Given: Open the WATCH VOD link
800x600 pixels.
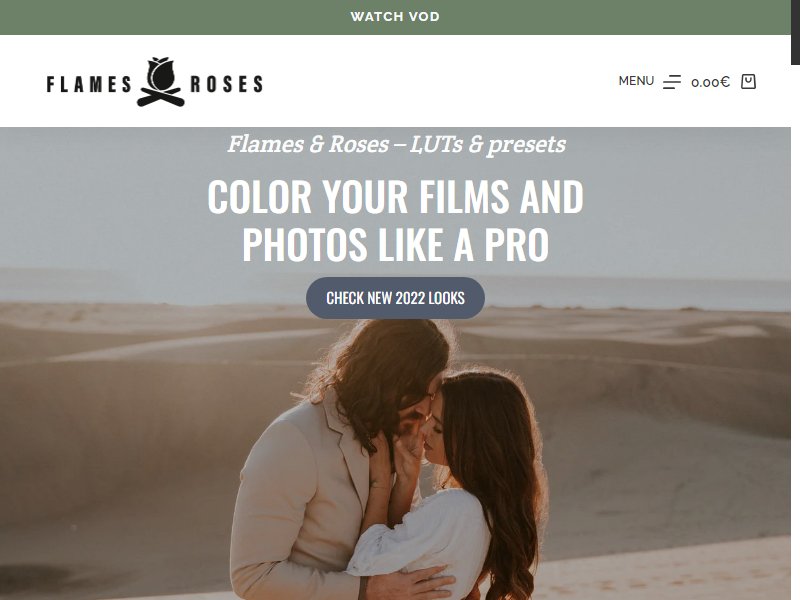Looking at the screenshot, I should pos(395,17).
